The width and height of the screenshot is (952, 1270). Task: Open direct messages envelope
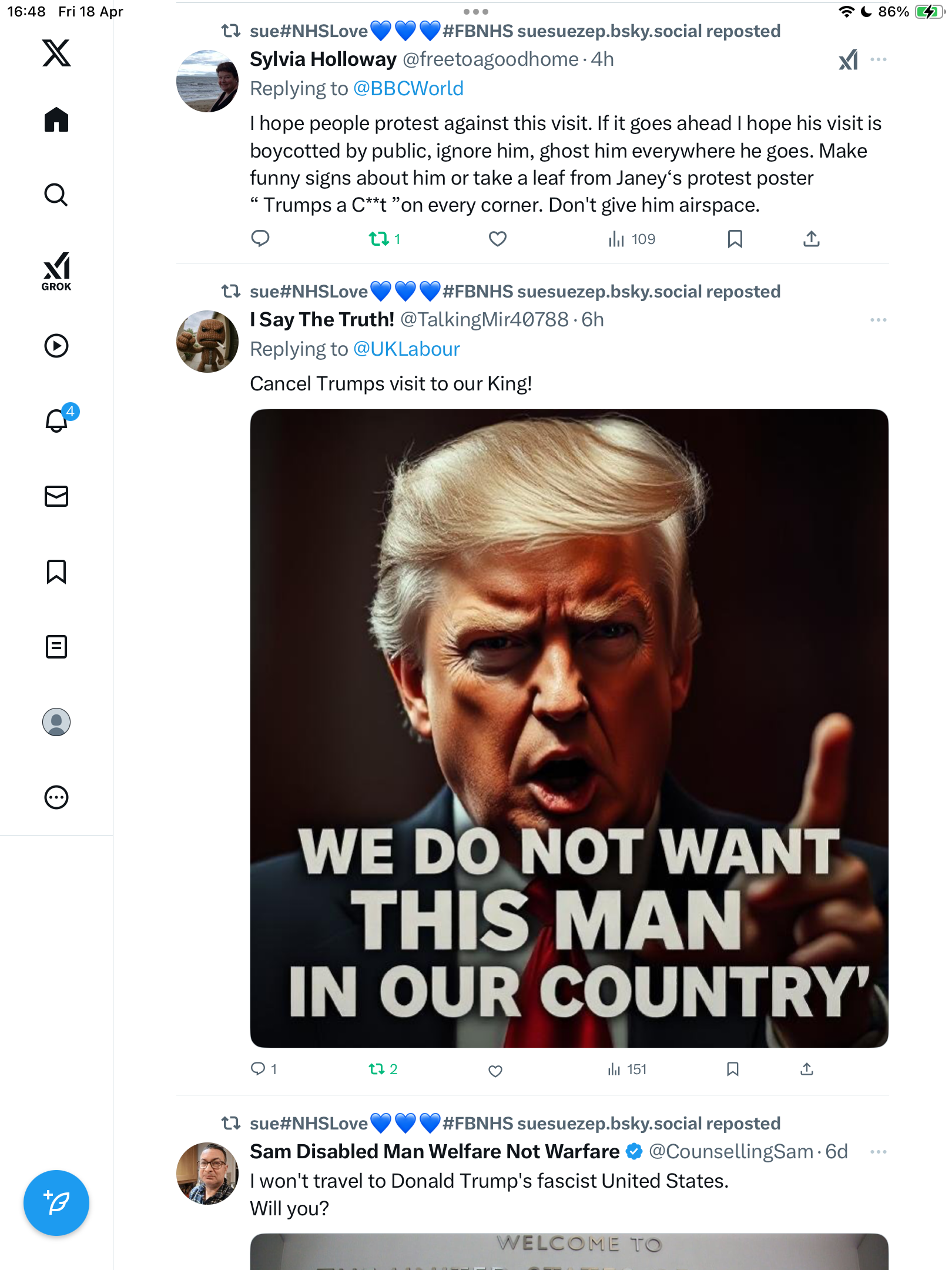56,496
